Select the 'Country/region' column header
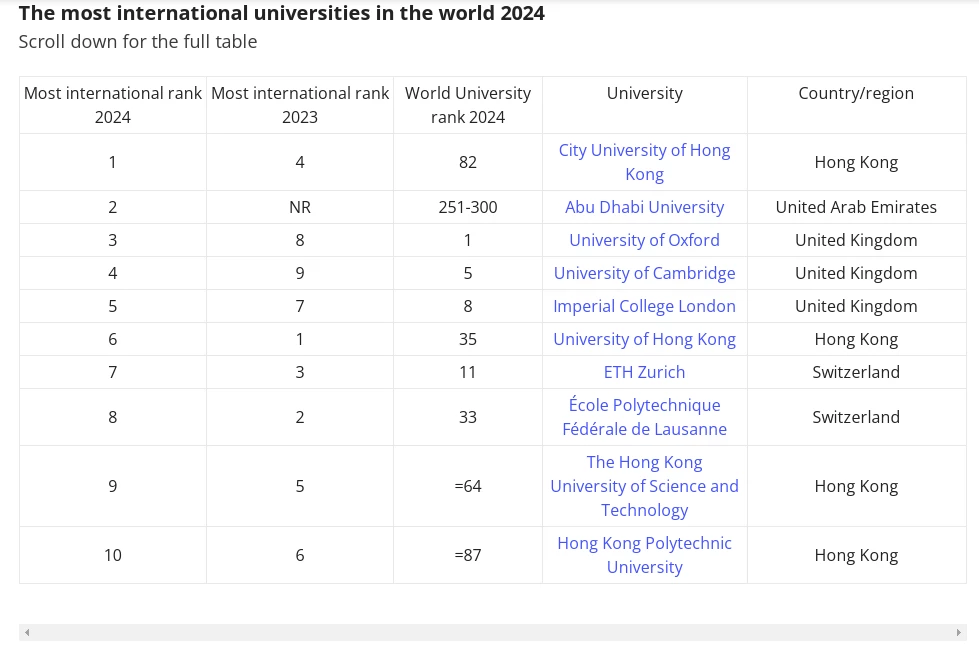Screen dimensions: 979x647 pos(856,105)
